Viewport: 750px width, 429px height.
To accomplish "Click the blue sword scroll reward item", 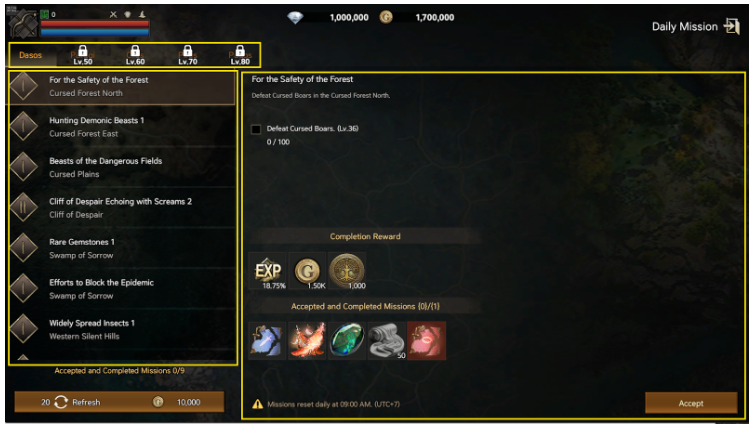I will 267,341.
